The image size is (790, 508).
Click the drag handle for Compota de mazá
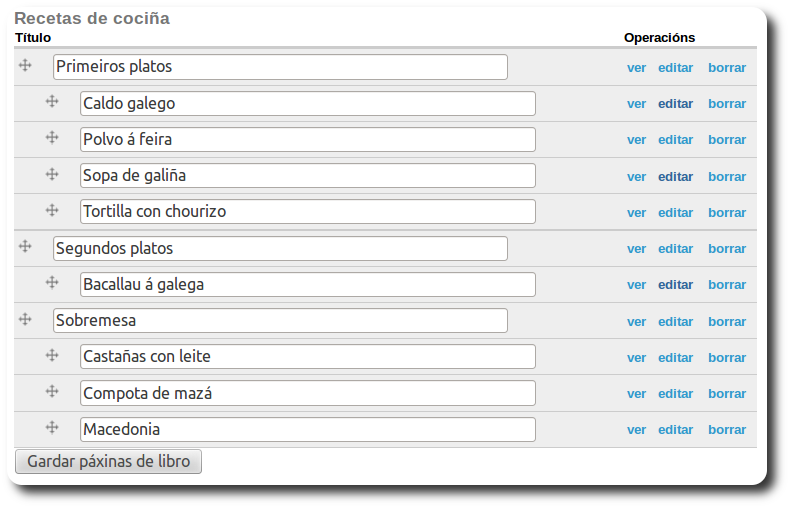[x=53, y=391]
